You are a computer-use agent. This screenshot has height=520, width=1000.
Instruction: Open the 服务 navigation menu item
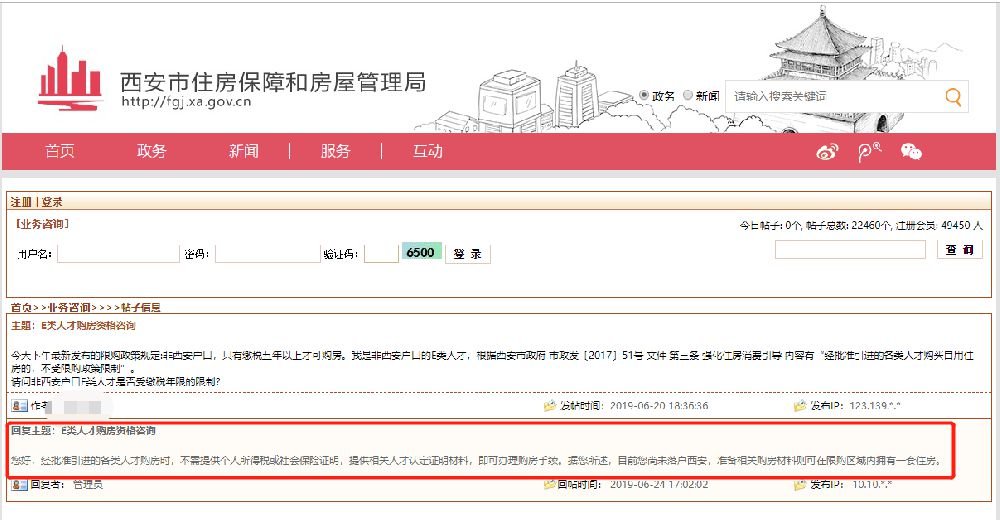pyautogui.click(x=335, y=151)
